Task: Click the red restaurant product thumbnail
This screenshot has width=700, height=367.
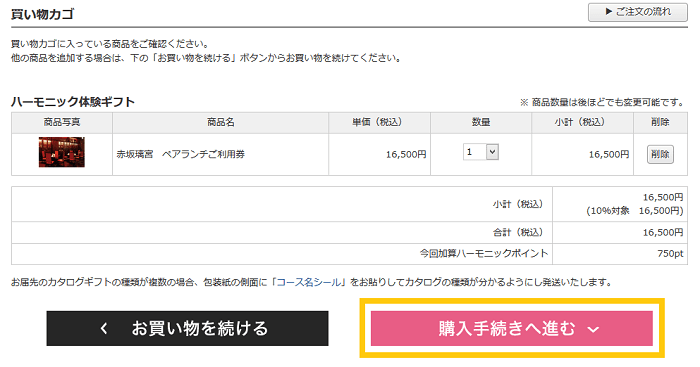Action: tap(62, 152)
